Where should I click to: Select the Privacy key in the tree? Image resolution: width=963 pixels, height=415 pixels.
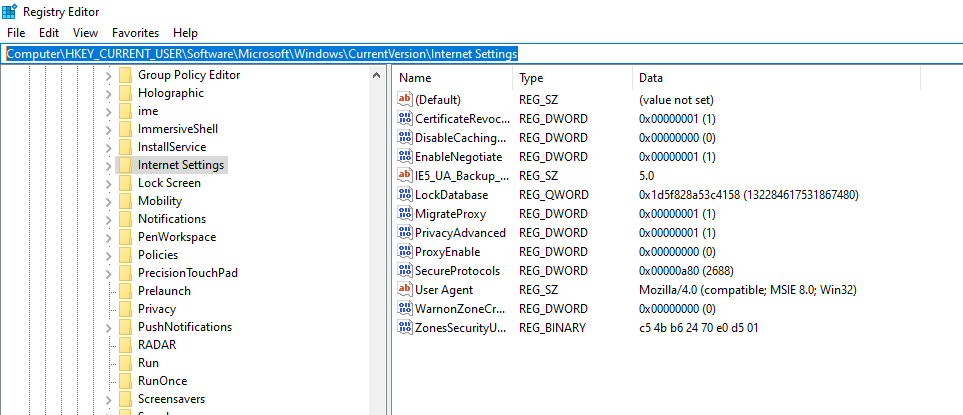[x=157, y=309]
